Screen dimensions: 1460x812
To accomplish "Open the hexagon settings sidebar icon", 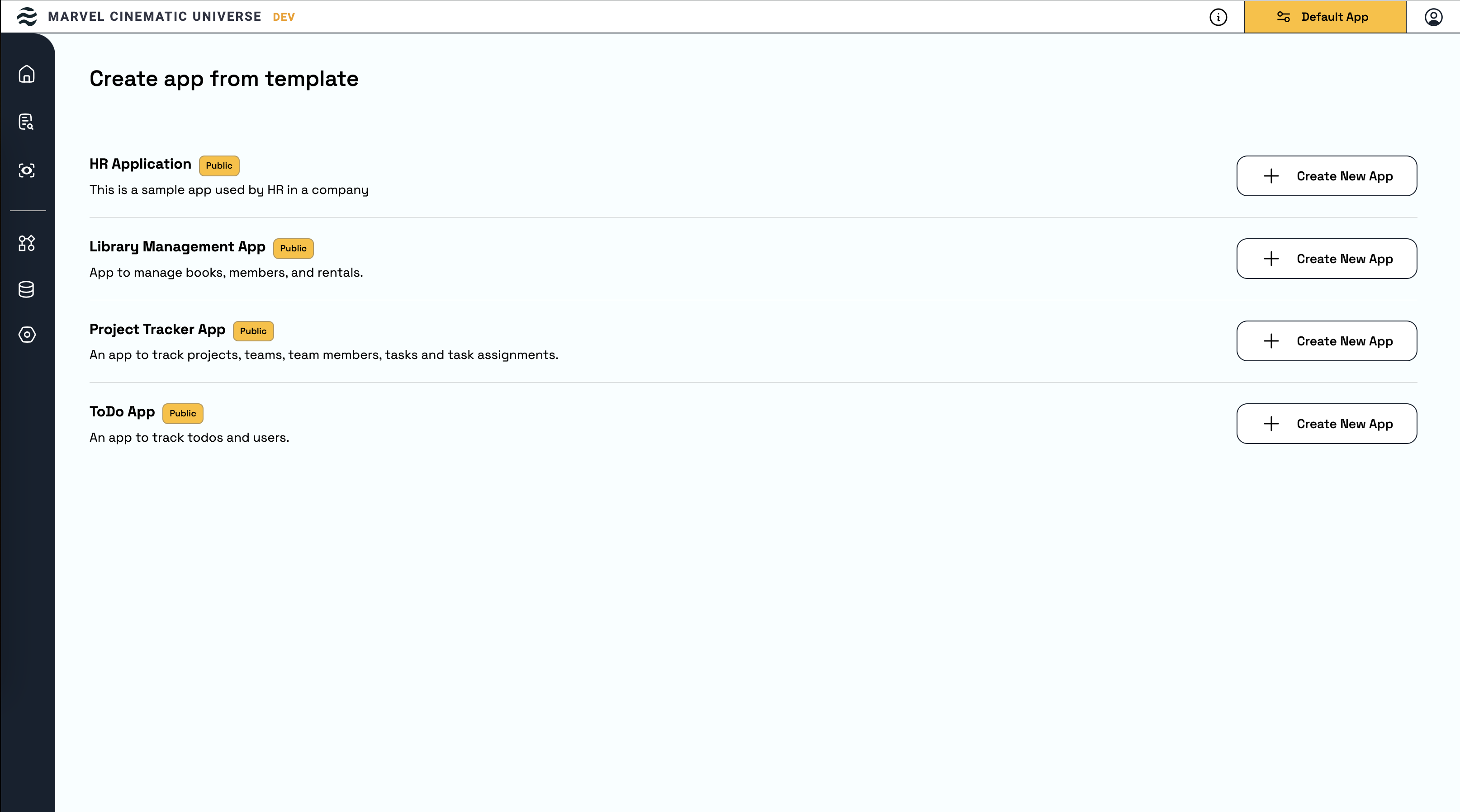I will (27, 334).
